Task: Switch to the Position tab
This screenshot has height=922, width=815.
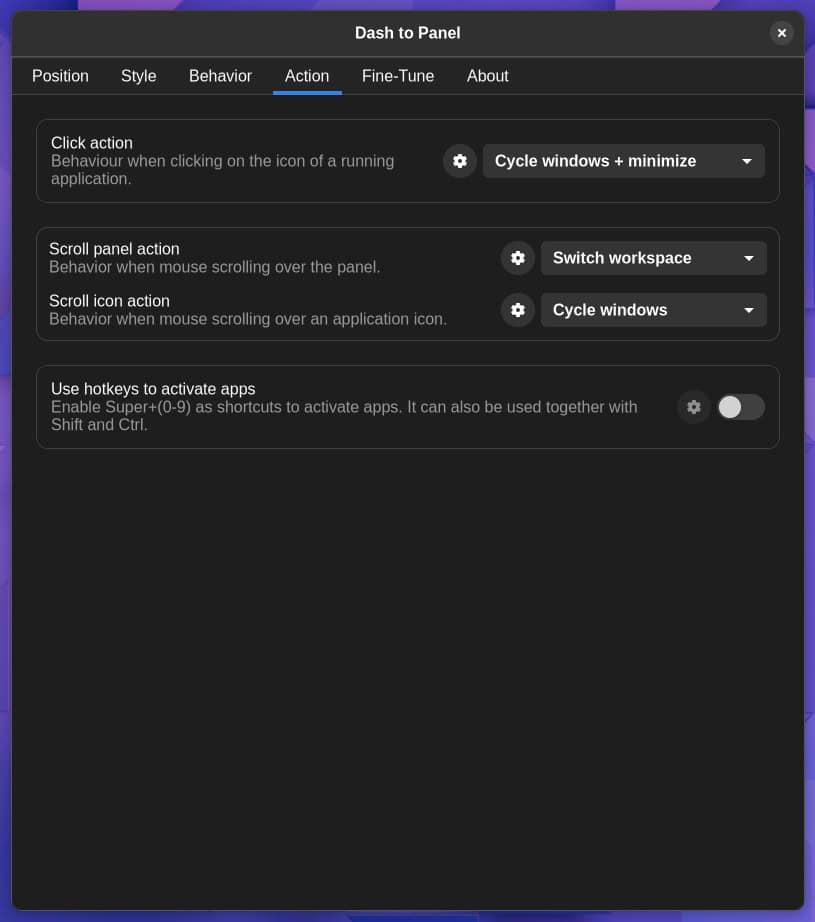Action: point(60,76)
